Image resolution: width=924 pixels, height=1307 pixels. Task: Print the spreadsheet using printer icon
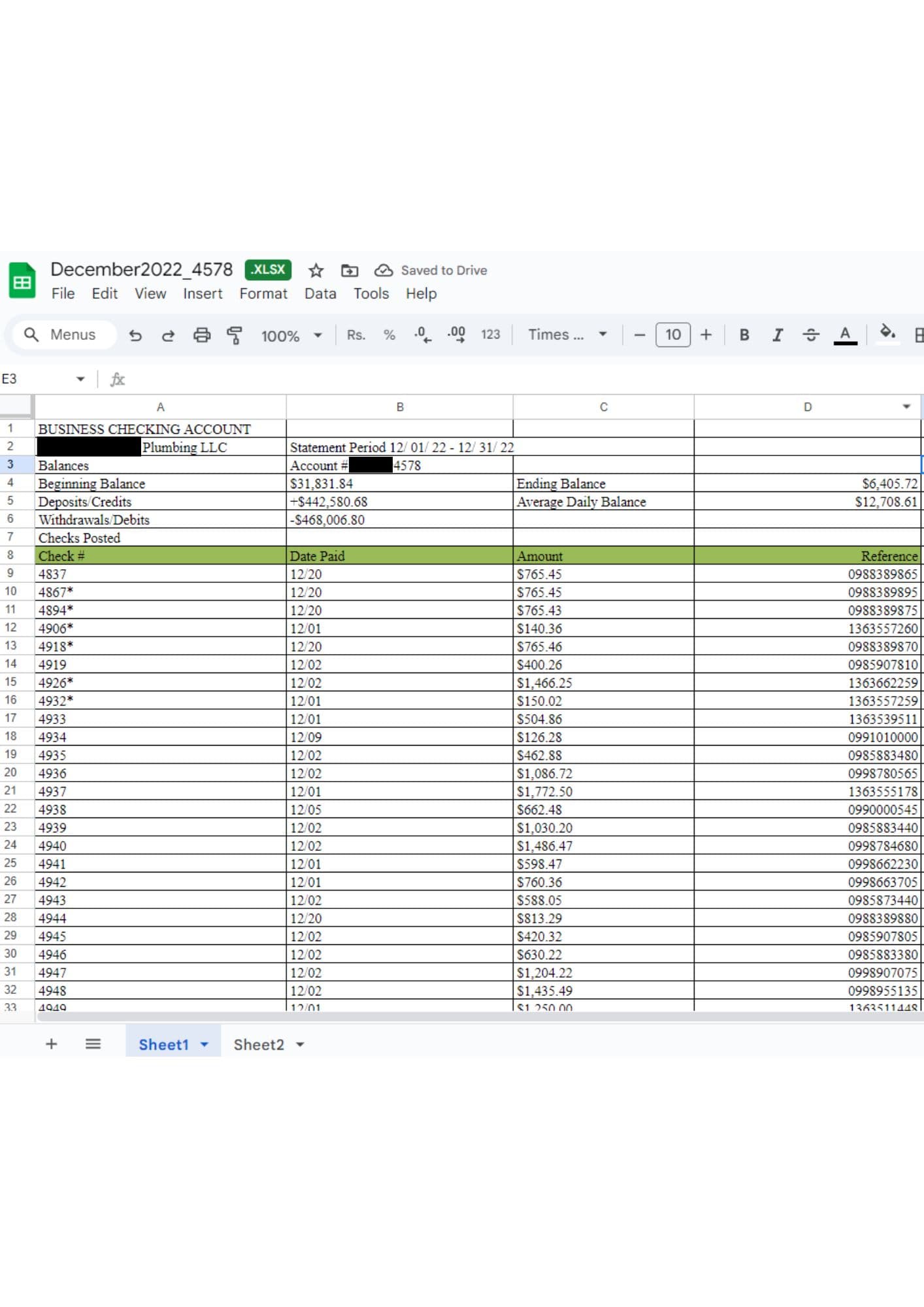click(x=202, y=335)
